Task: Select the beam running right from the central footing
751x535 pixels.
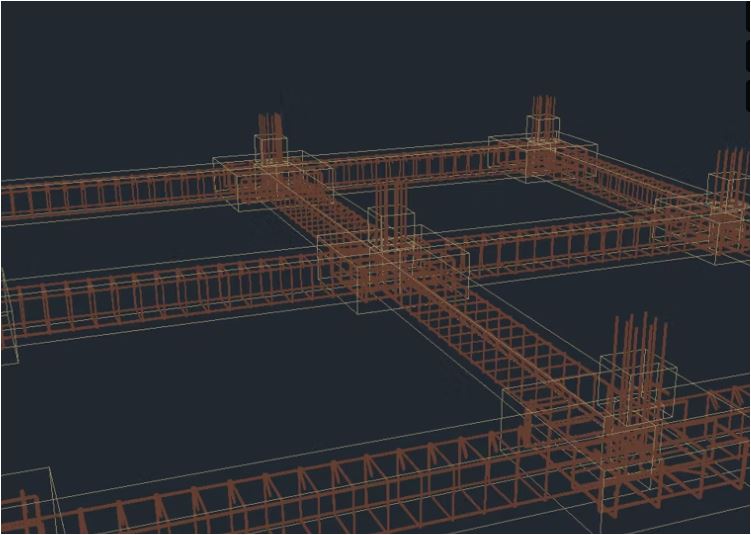Action: (x=560, y=245)
